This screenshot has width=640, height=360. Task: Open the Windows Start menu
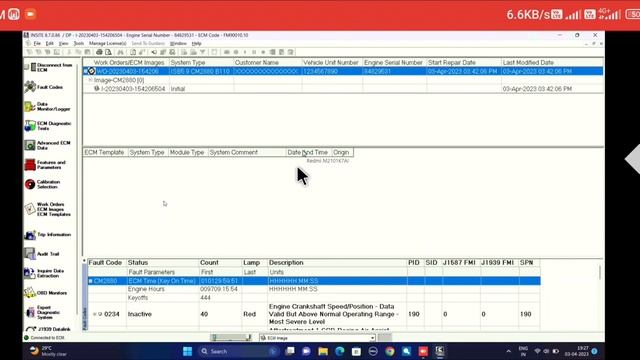(x=187, y=351)
